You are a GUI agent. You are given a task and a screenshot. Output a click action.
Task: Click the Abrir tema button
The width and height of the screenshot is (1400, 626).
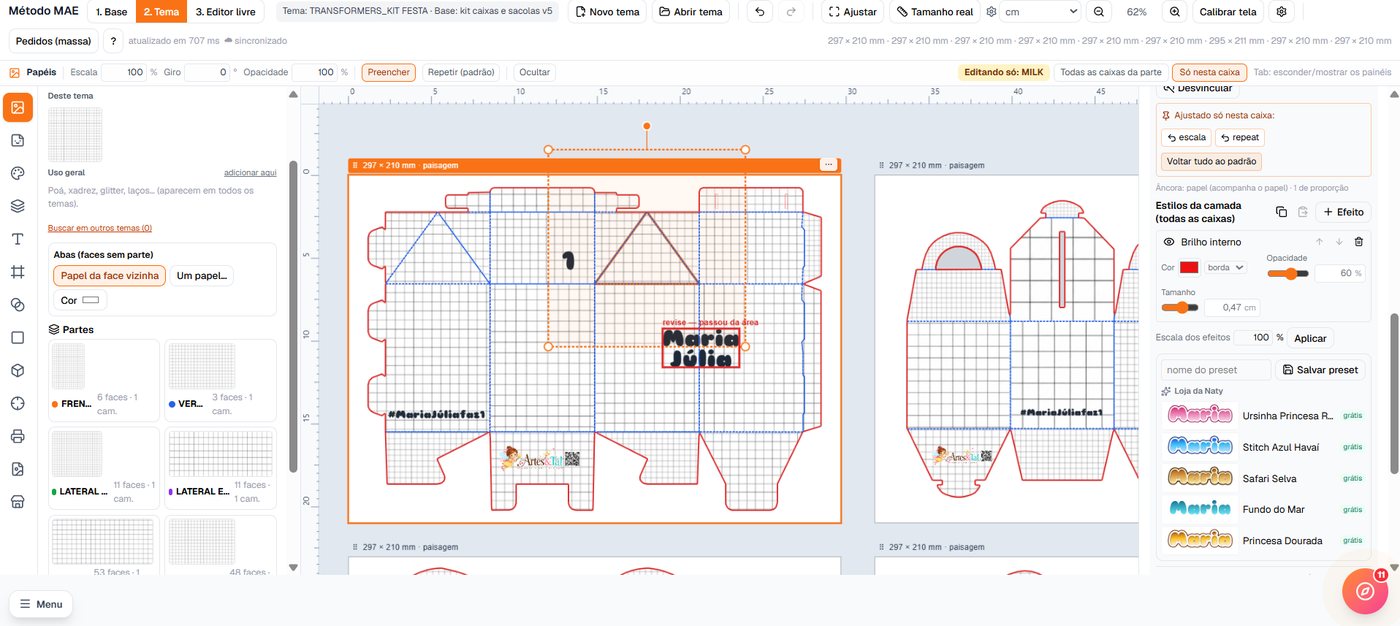coord(691,12)
